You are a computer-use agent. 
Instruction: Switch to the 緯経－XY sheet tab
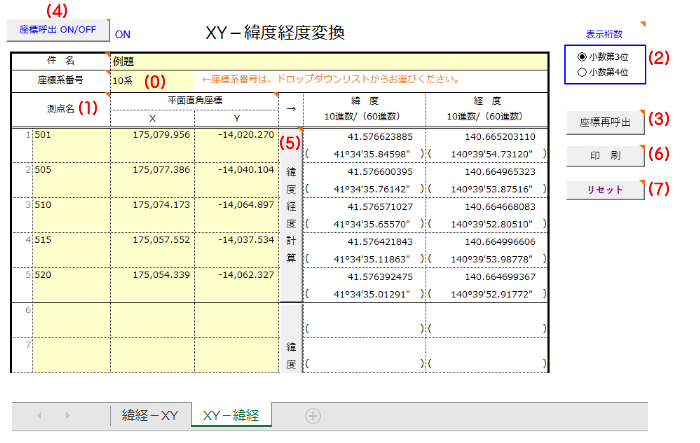tap(150, 415)
